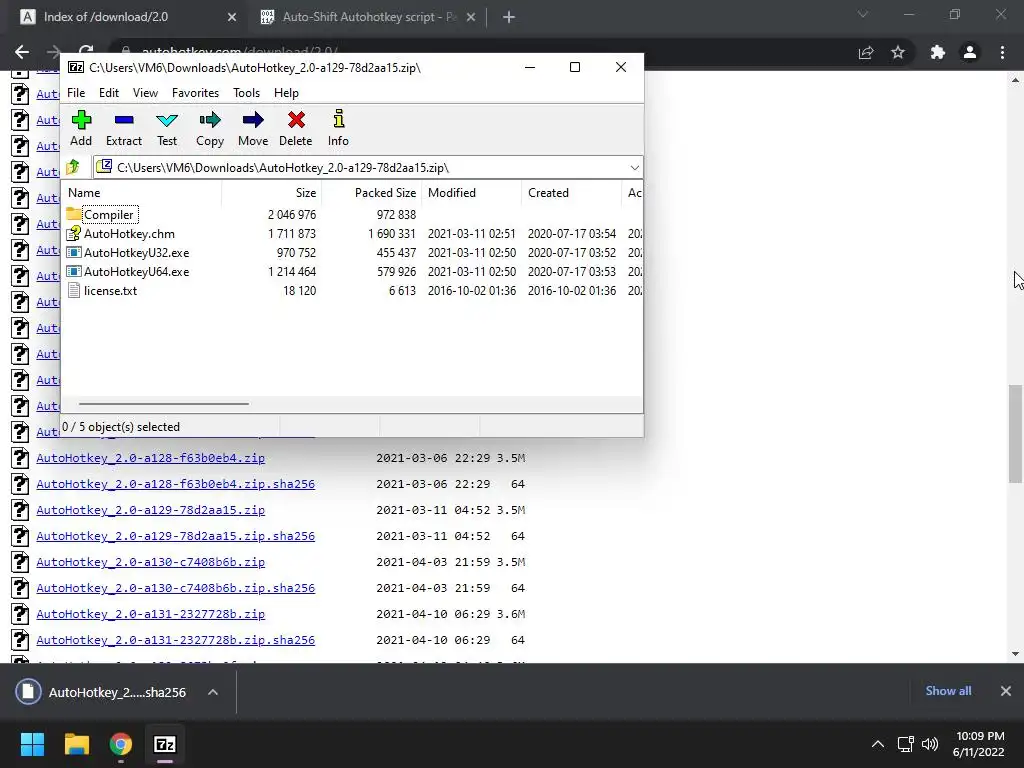Download AutoHotkey_2.0-a130-c7408b6b.zip link
Screen dimensions: 1024x768
coord(150,562)
